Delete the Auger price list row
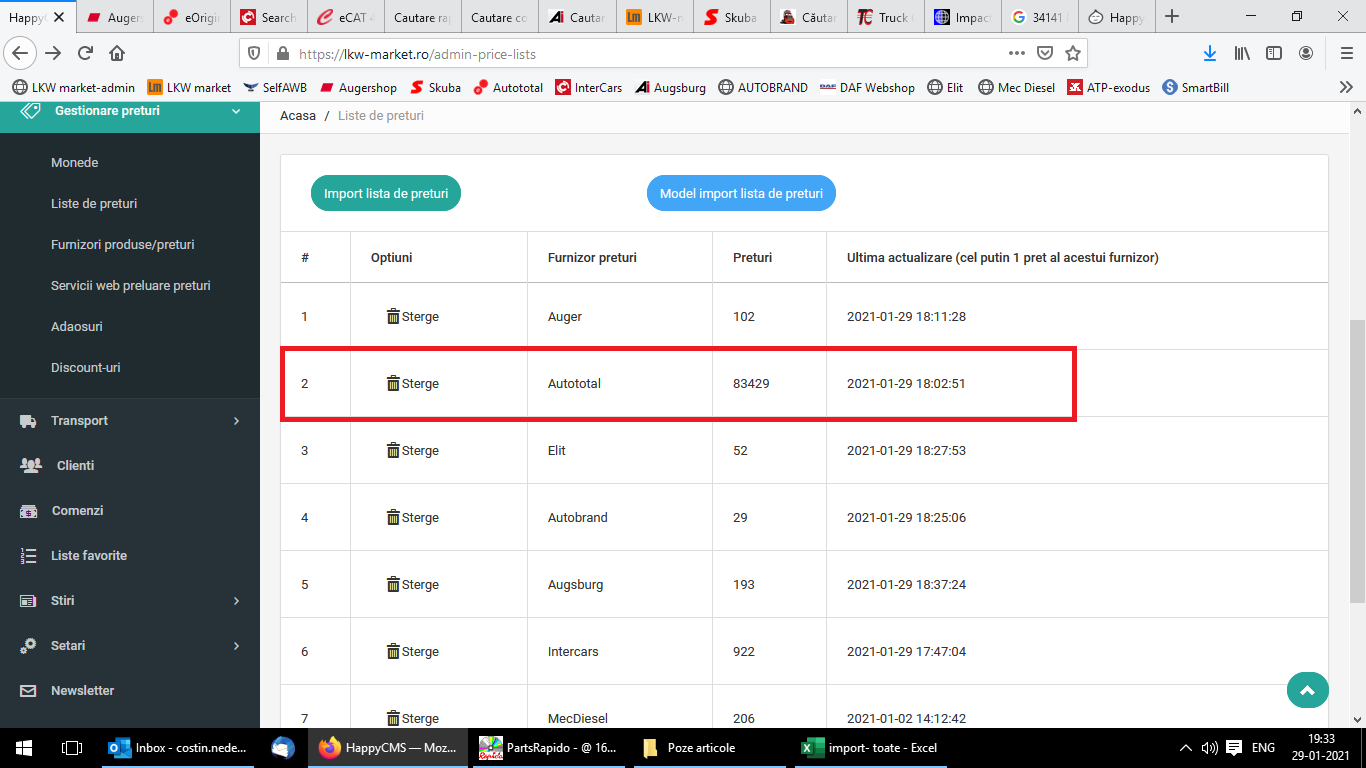The width and height of the screenshot is (1366, 768). [412, 316]
